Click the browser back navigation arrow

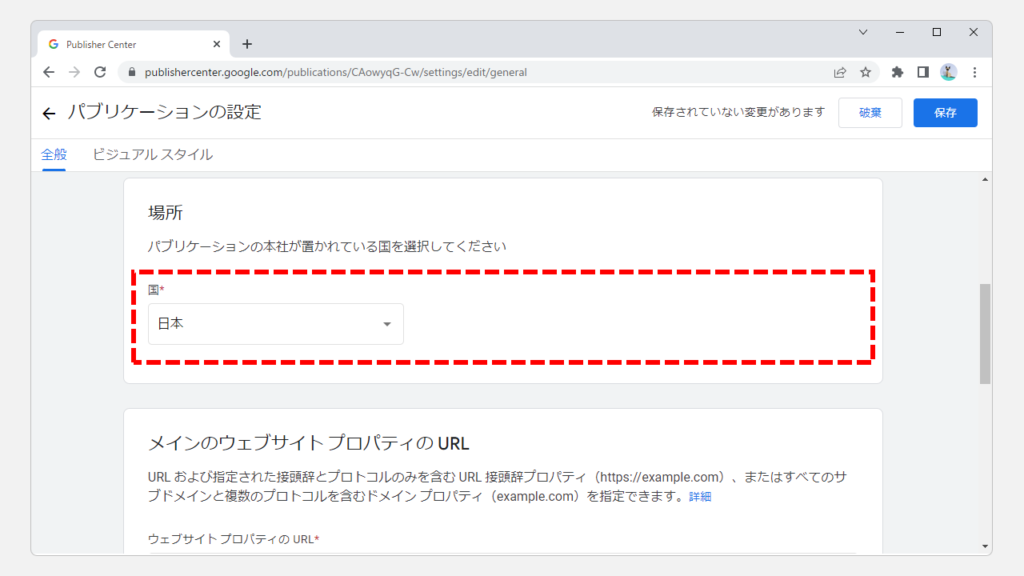tap(49, 72)
